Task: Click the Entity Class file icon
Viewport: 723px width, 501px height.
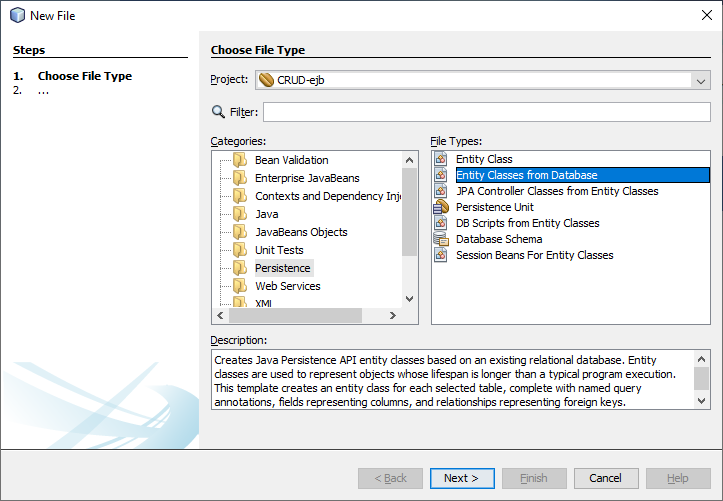Action: tap(441, 159)
